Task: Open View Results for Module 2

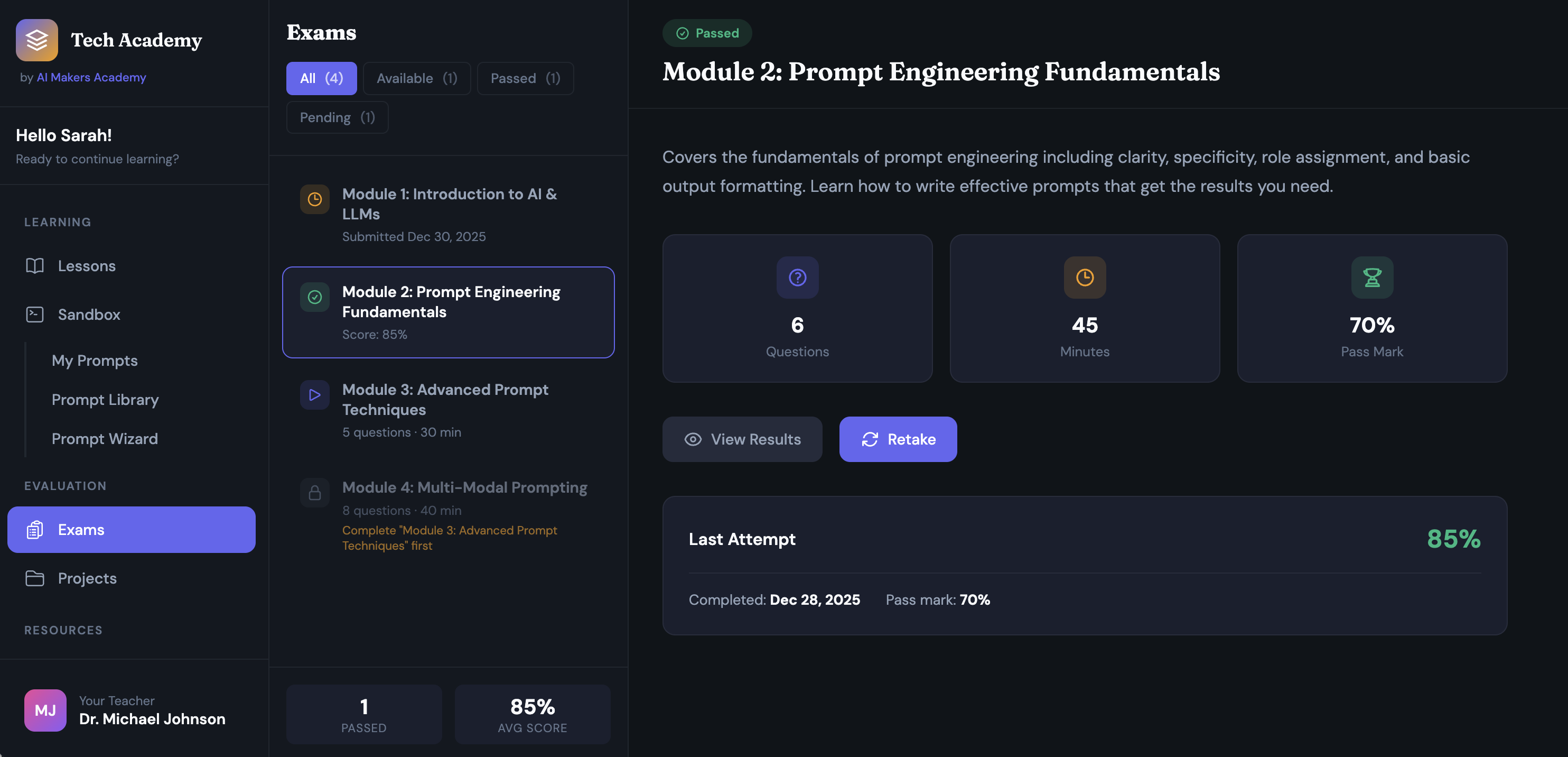Action: pos(742,439)
